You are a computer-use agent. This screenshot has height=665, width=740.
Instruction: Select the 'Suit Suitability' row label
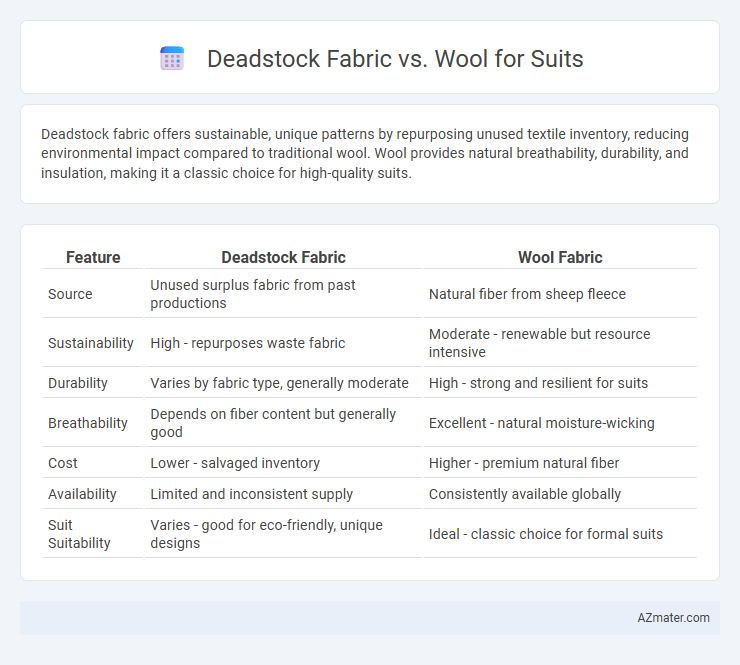[x=93, y=534]
